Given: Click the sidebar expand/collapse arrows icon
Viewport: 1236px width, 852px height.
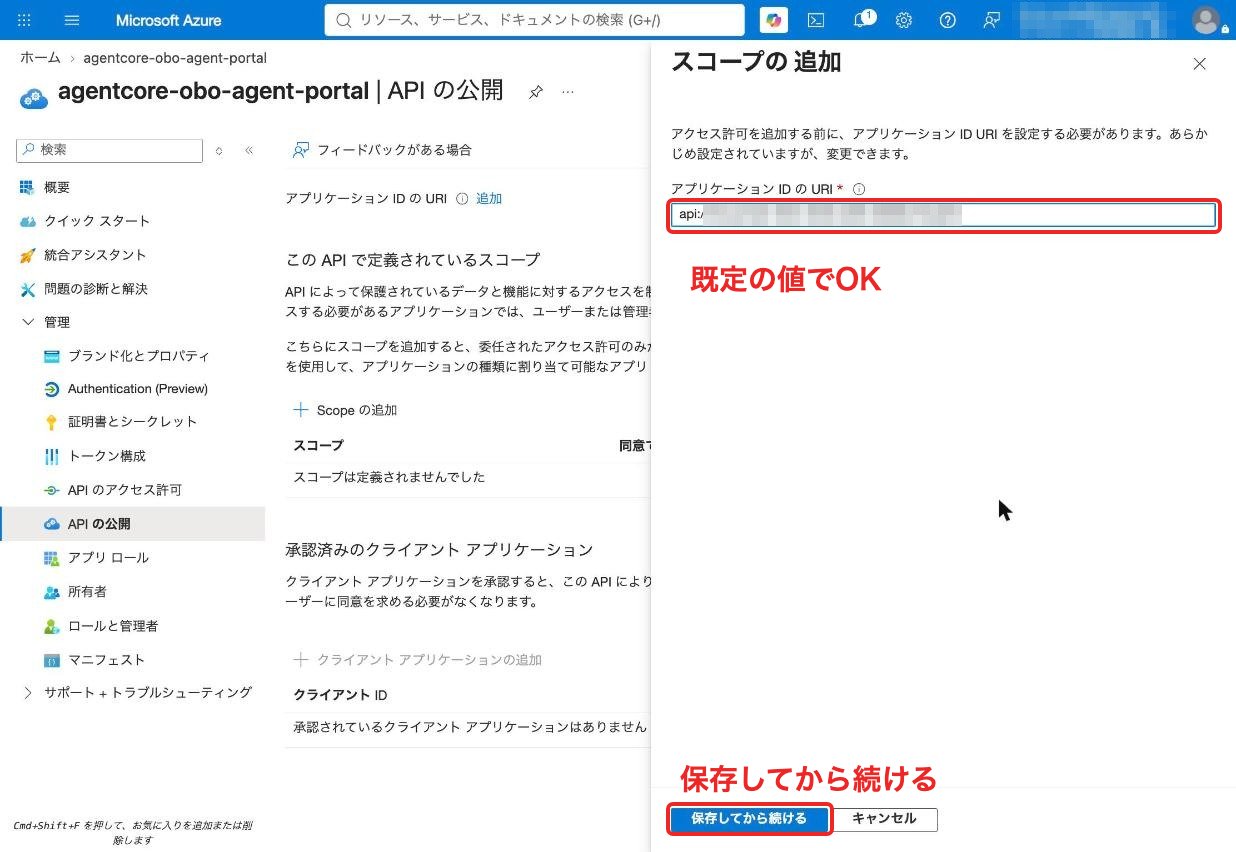Looking at the screenshot, I should (219, 151).
